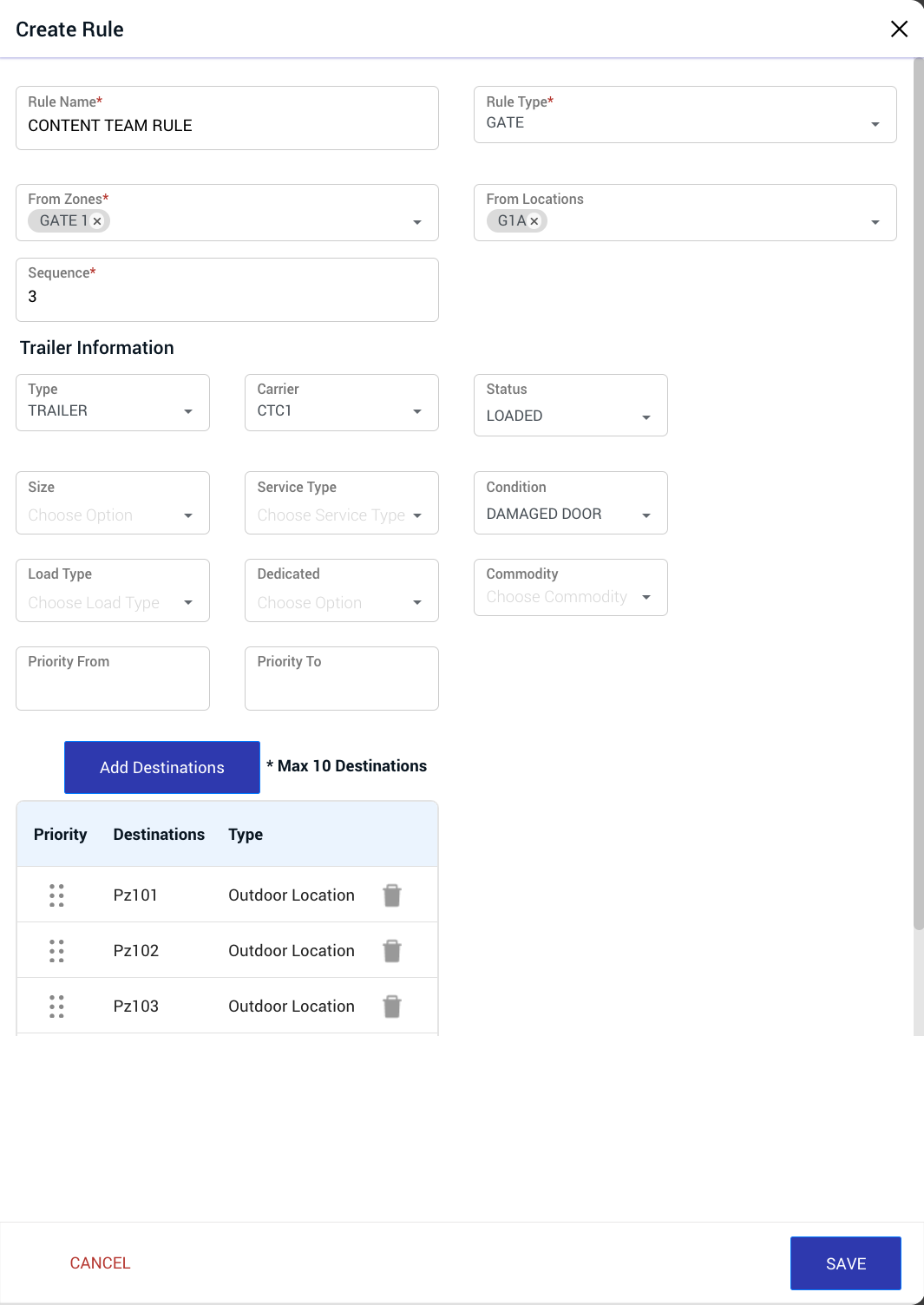Close the Create Rule dialog
This screenshot has height=1305, width=924.
click(x=900, y=29)
